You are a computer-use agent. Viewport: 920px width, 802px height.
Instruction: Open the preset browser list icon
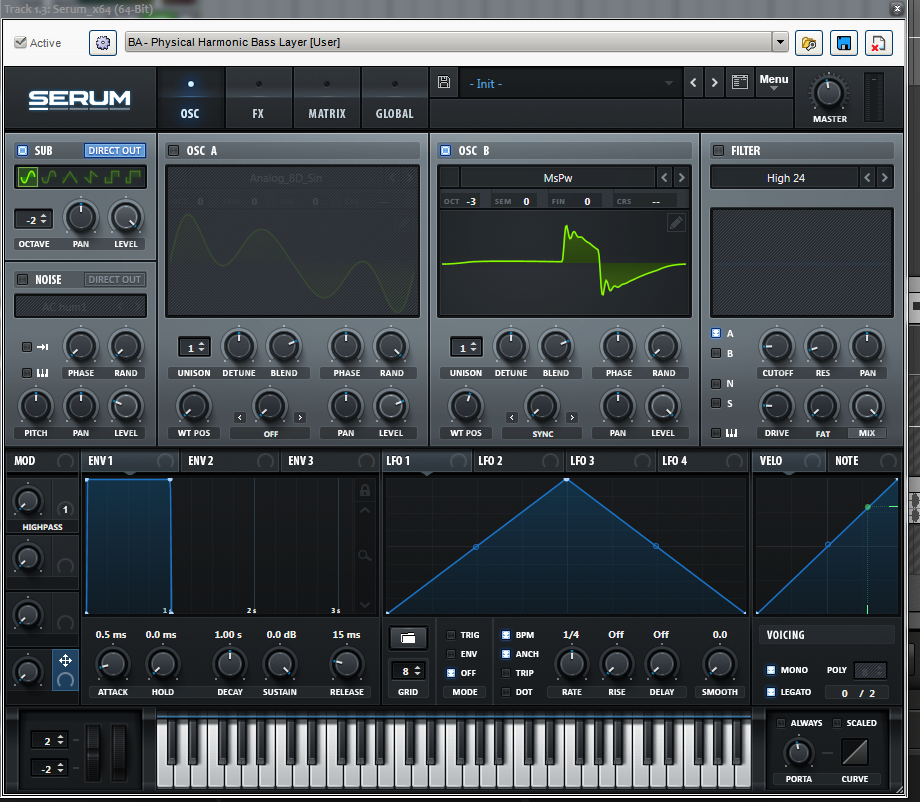coord(740,83)
